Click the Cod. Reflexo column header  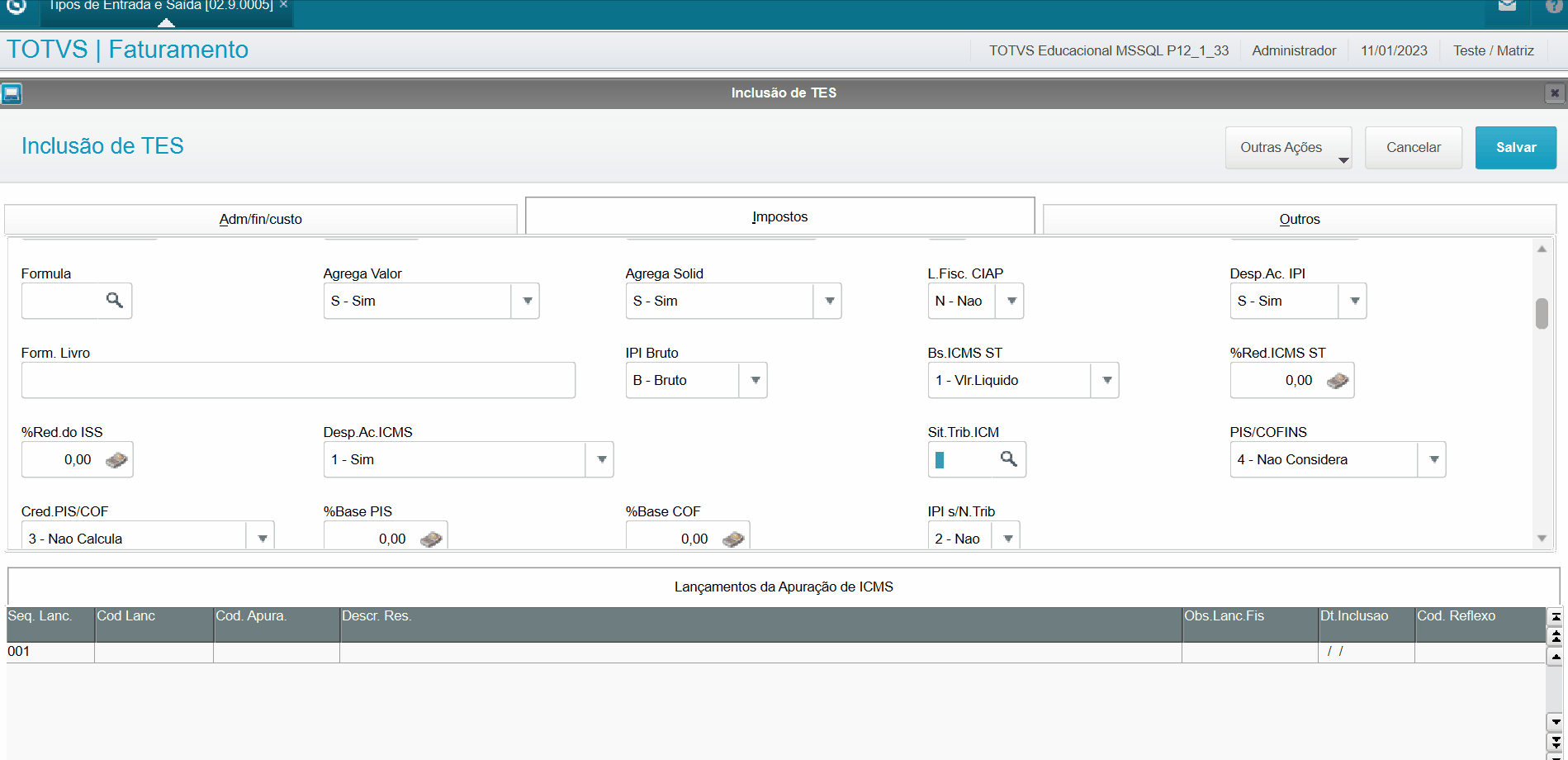point(1480,625)
